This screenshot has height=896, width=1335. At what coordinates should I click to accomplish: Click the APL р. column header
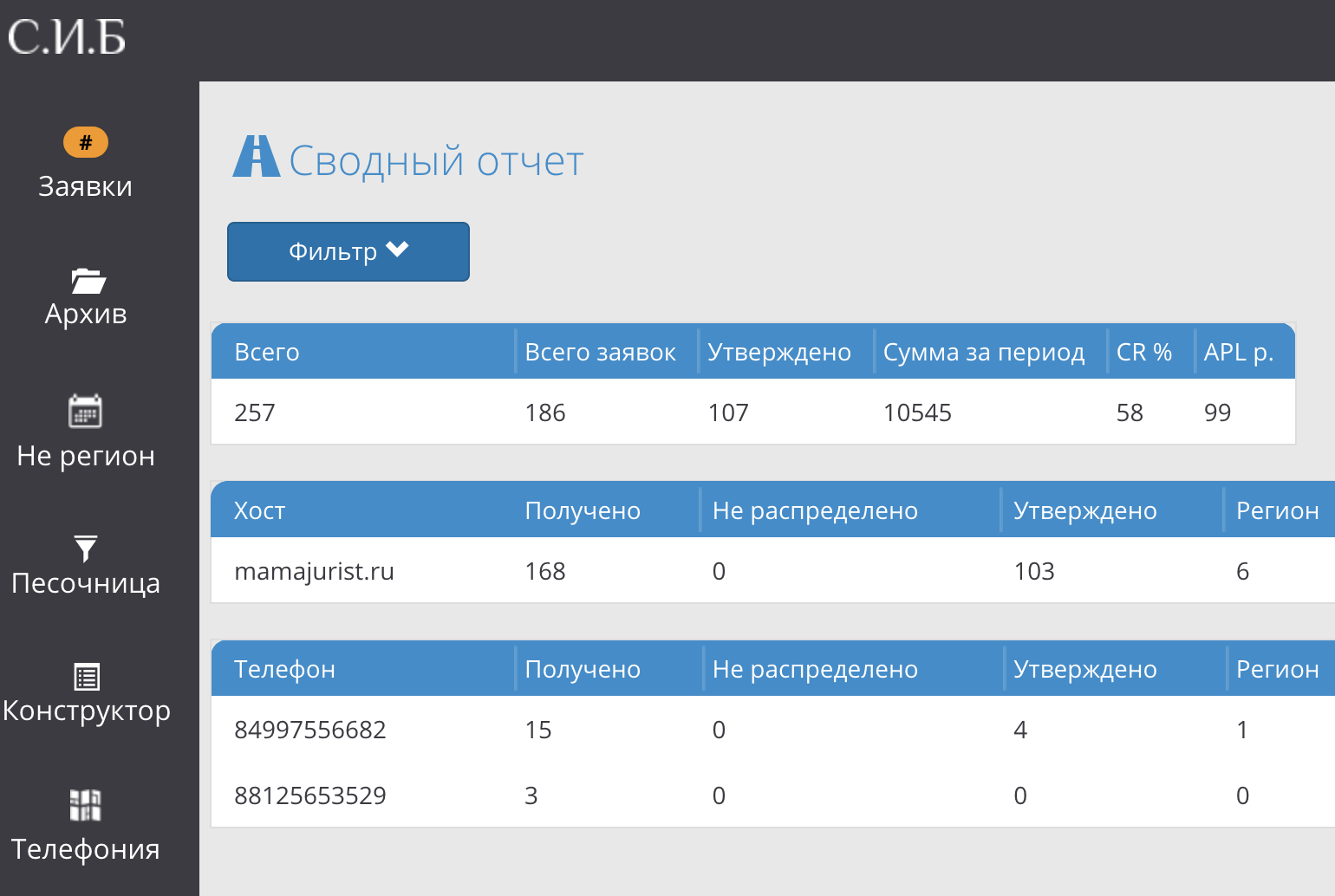pyautogui.click(x=1239, y=352)
